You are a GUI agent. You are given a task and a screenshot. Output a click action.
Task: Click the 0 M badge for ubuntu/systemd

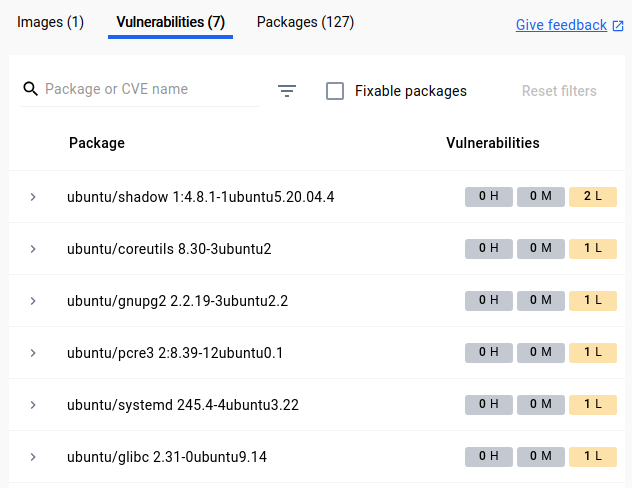[540, 405]
